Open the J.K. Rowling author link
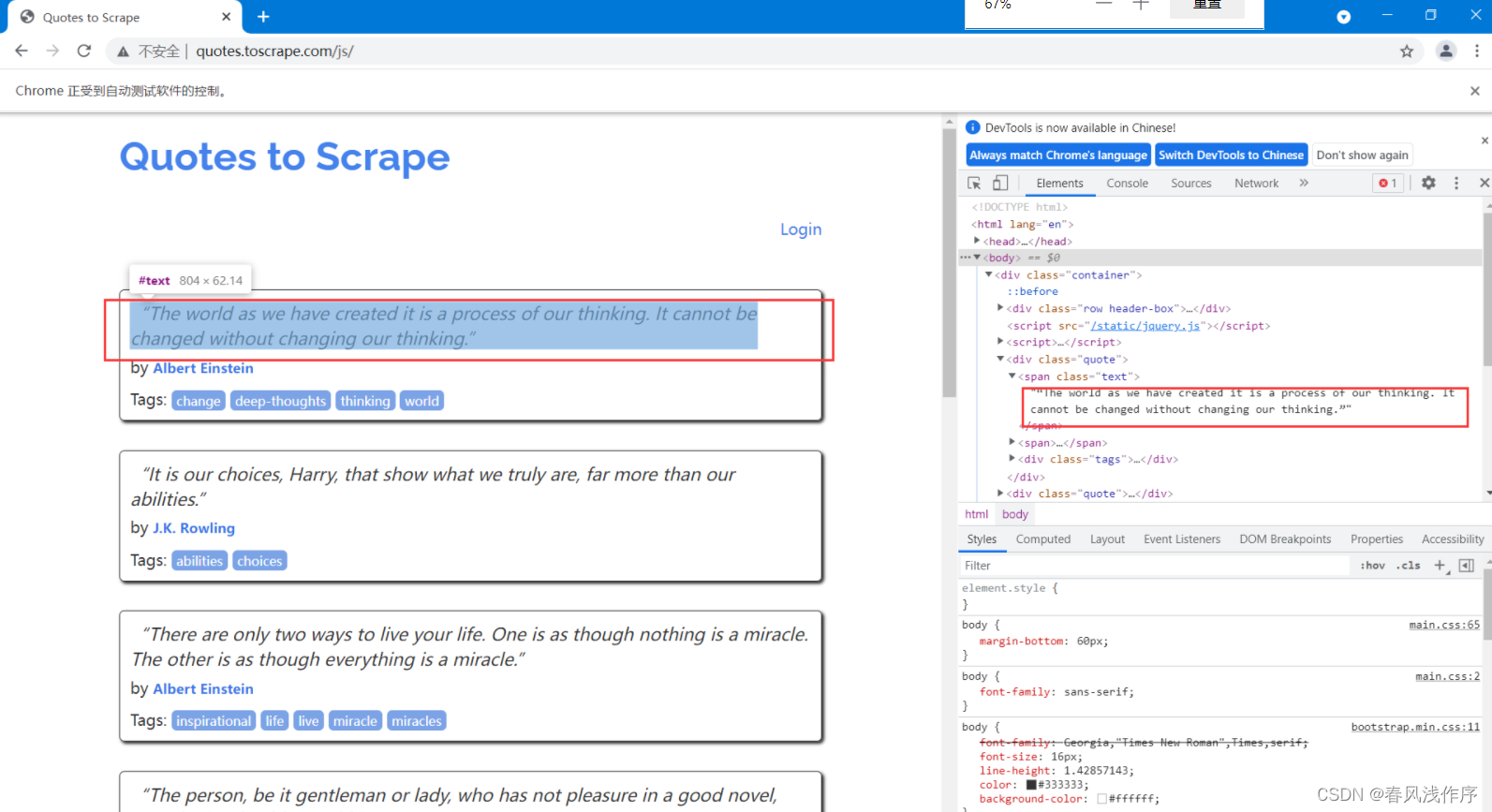1492x812 pixels. point(194,528)
